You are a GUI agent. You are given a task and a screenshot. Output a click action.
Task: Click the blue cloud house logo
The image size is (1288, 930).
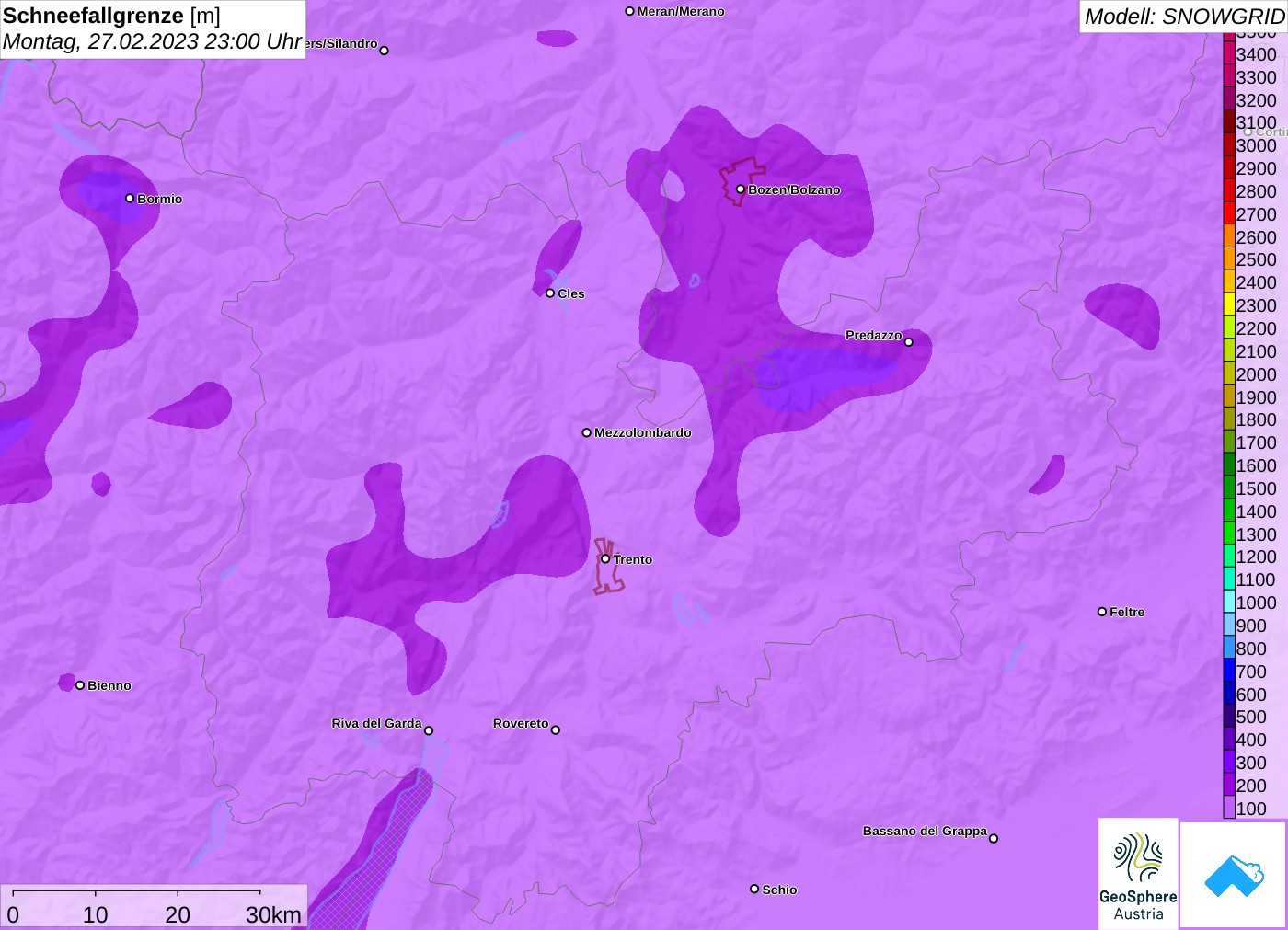(x=1234, y=875)
